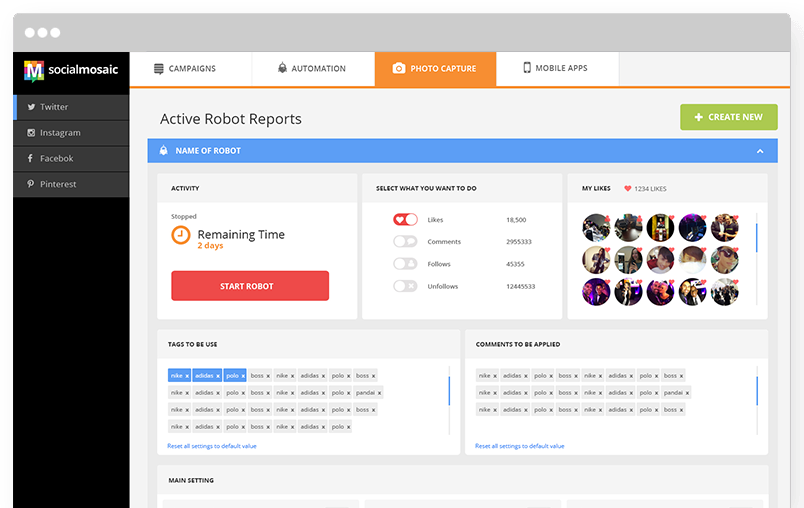Viewport: 804px width, 508px height.
Task: Remove the highlighted adidas tag
Action: [x=217, y=376]
